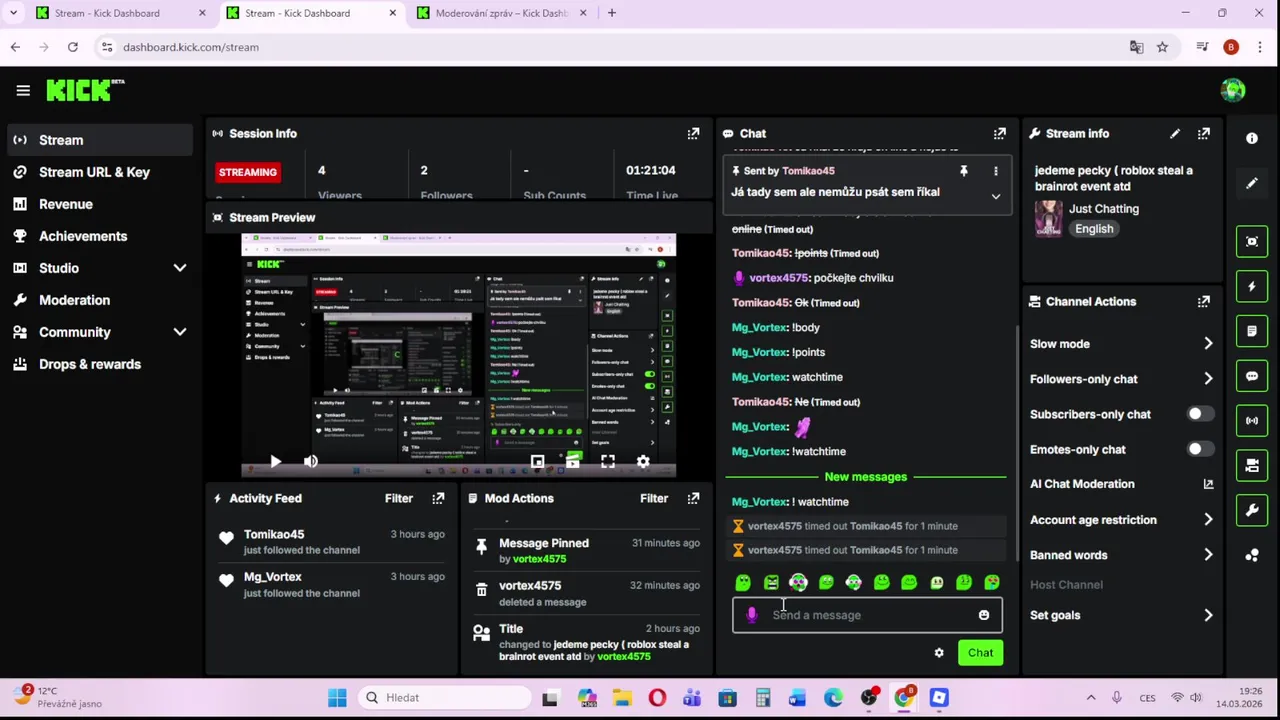Viewport: 1280px width, 720px height.
Task: Unpin the pinned chat message
Action: point(964,171)
